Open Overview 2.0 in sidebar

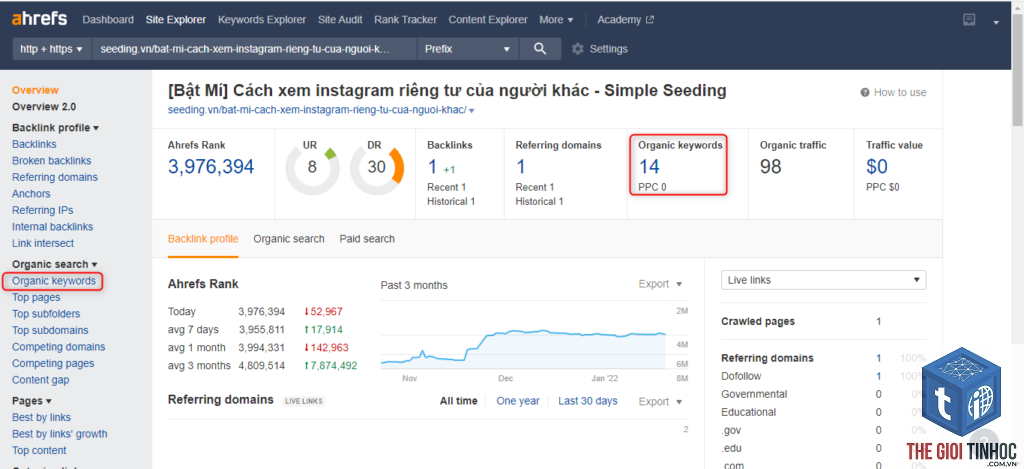tap(44, 106)
